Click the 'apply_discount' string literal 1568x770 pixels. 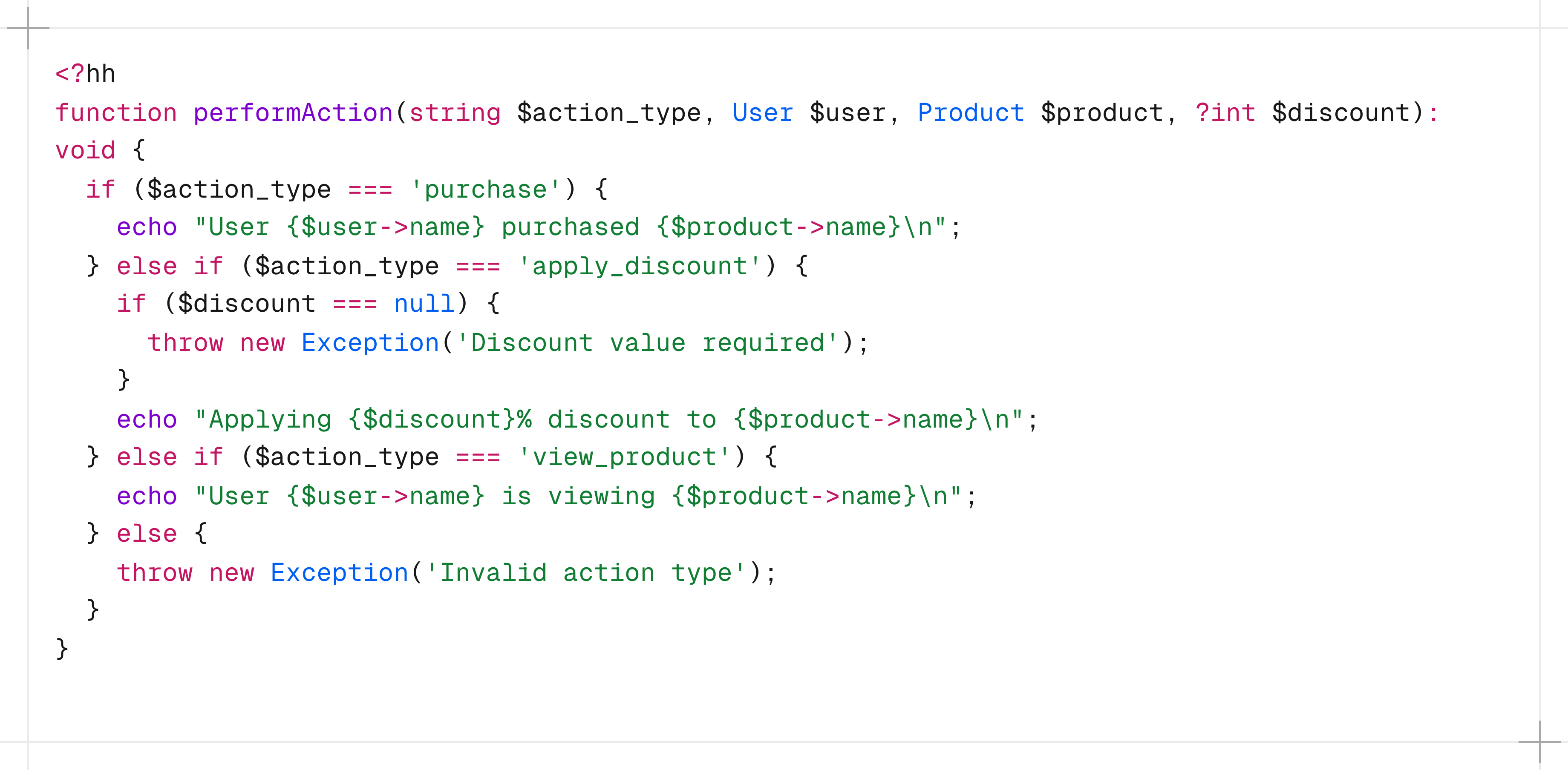pyautogui.click(x=639, y=266)
